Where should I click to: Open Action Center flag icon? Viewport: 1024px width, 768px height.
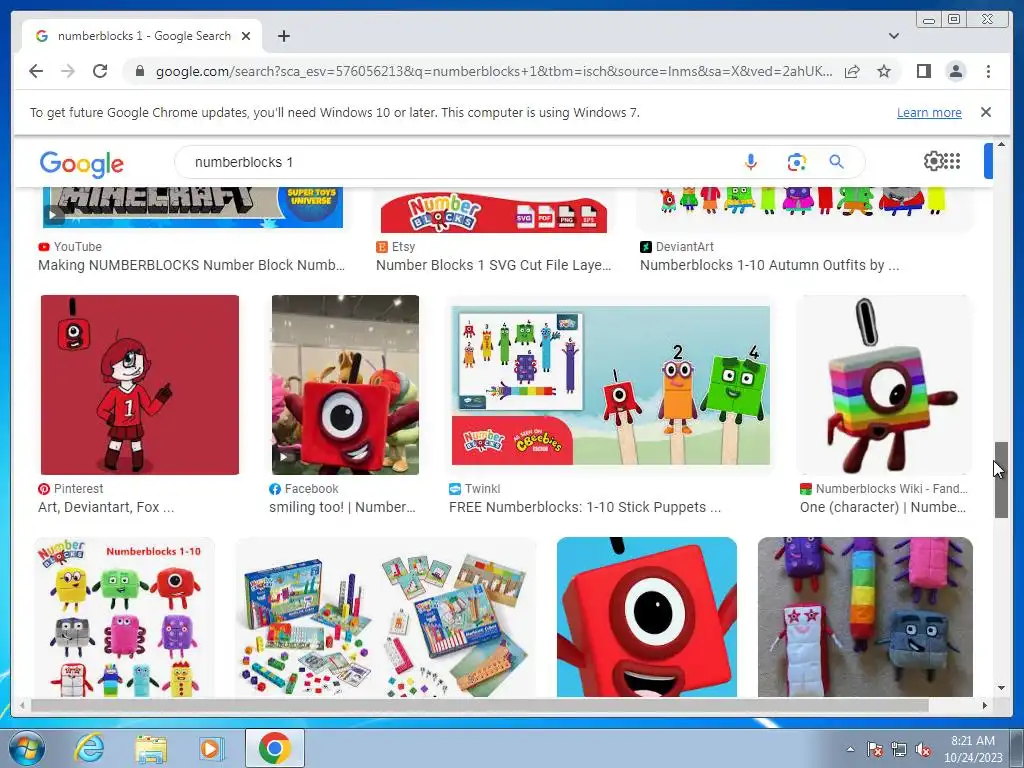[874, 749]
